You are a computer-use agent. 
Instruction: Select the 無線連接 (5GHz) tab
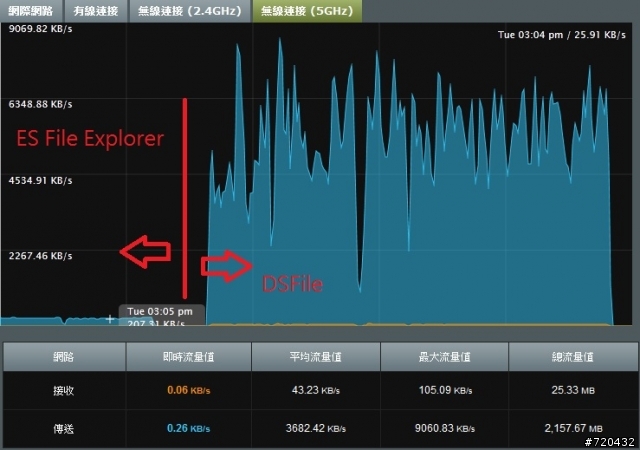coord(307,11)
